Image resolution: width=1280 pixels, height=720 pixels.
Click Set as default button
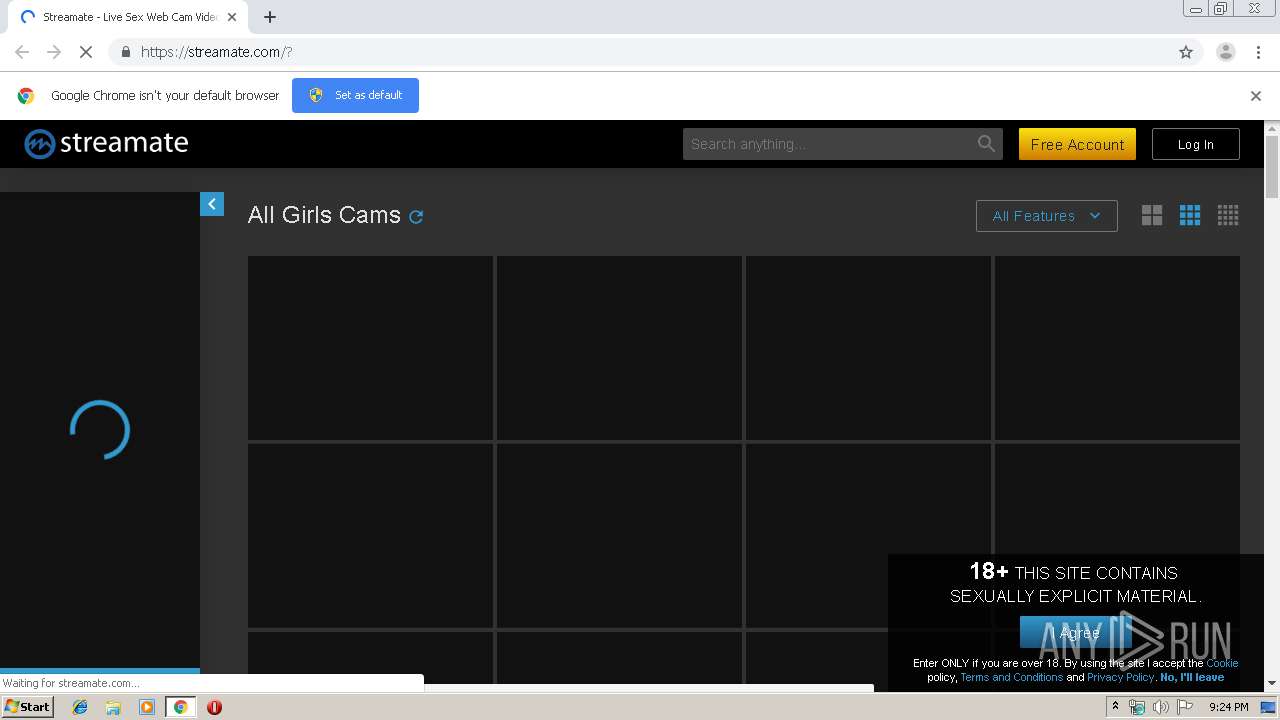pos(355,95)
